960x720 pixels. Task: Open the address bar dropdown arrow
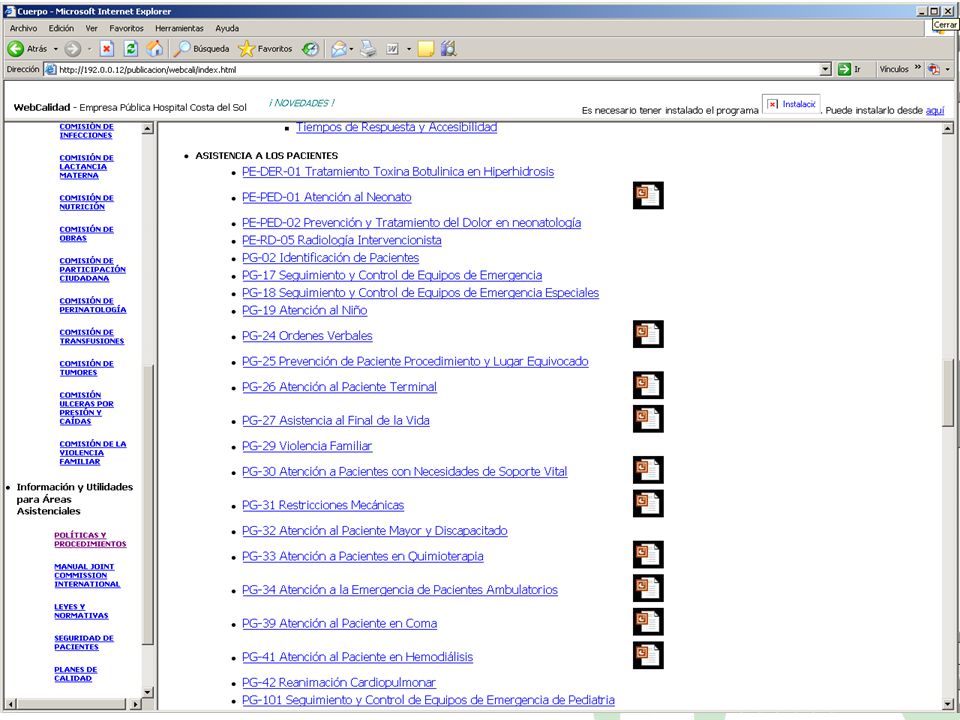point(826,69)
